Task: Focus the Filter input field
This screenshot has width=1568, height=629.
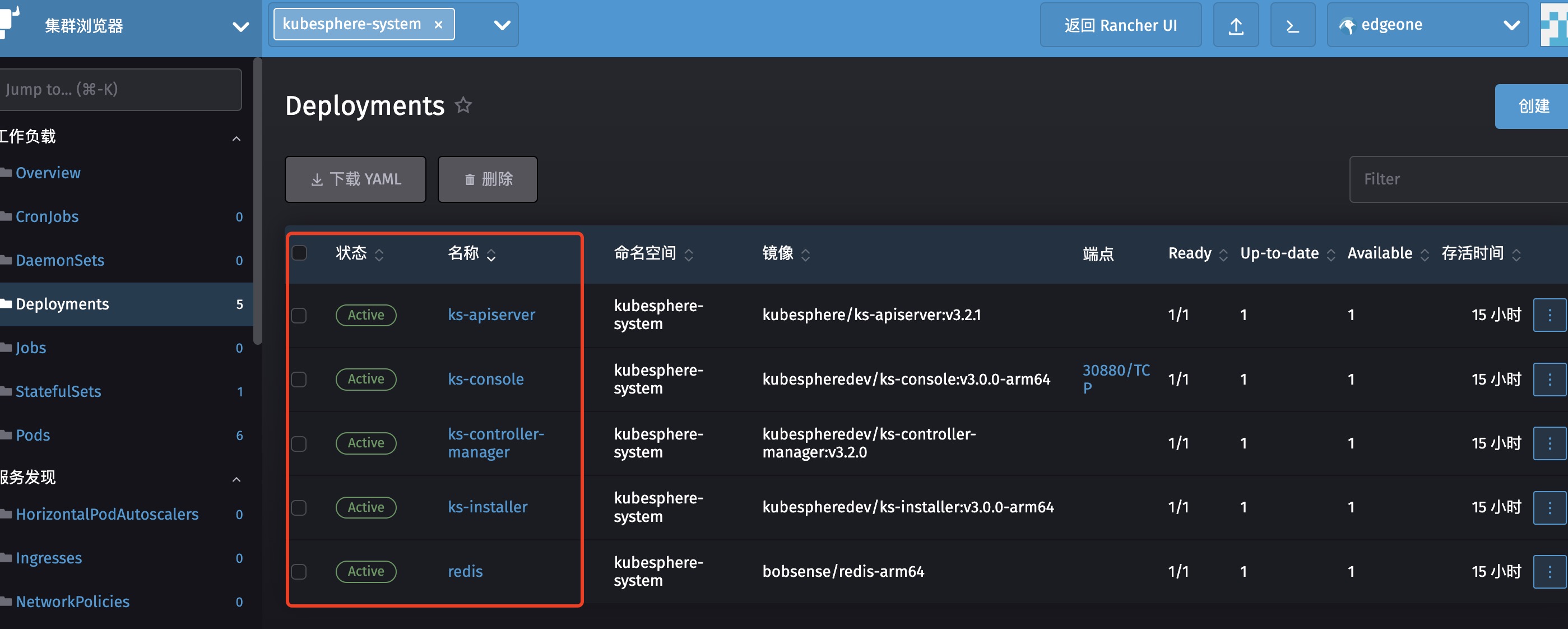Action: [x=1458, y=179]
